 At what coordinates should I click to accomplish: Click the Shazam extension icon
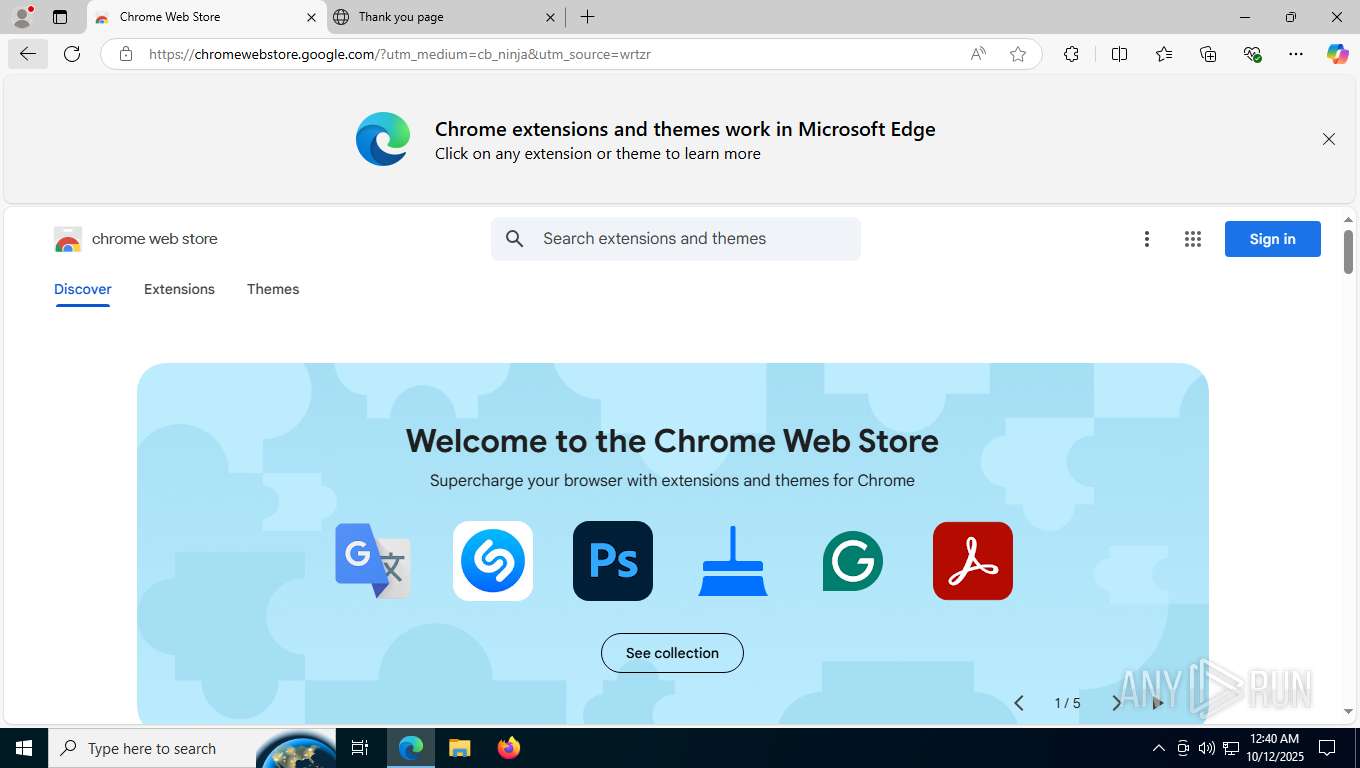493,561
